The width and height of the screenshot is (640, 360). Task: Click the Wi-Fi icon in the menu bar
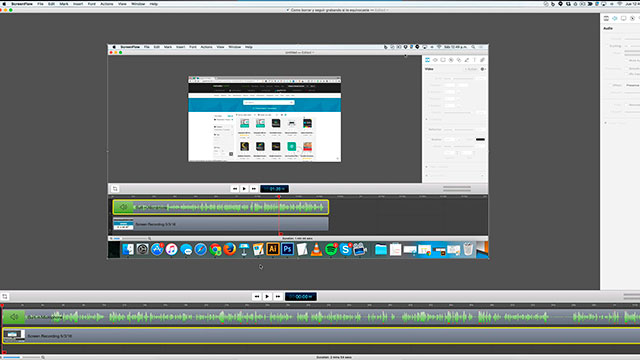pos(619,4)
